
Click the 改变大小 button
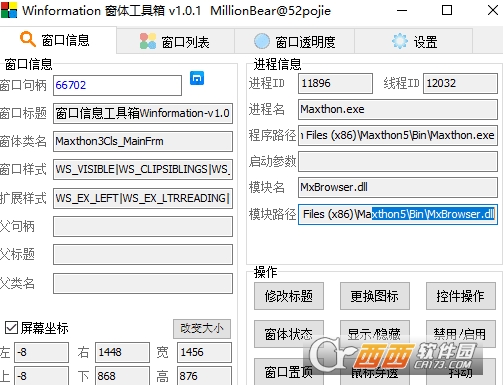click(202, 329)
